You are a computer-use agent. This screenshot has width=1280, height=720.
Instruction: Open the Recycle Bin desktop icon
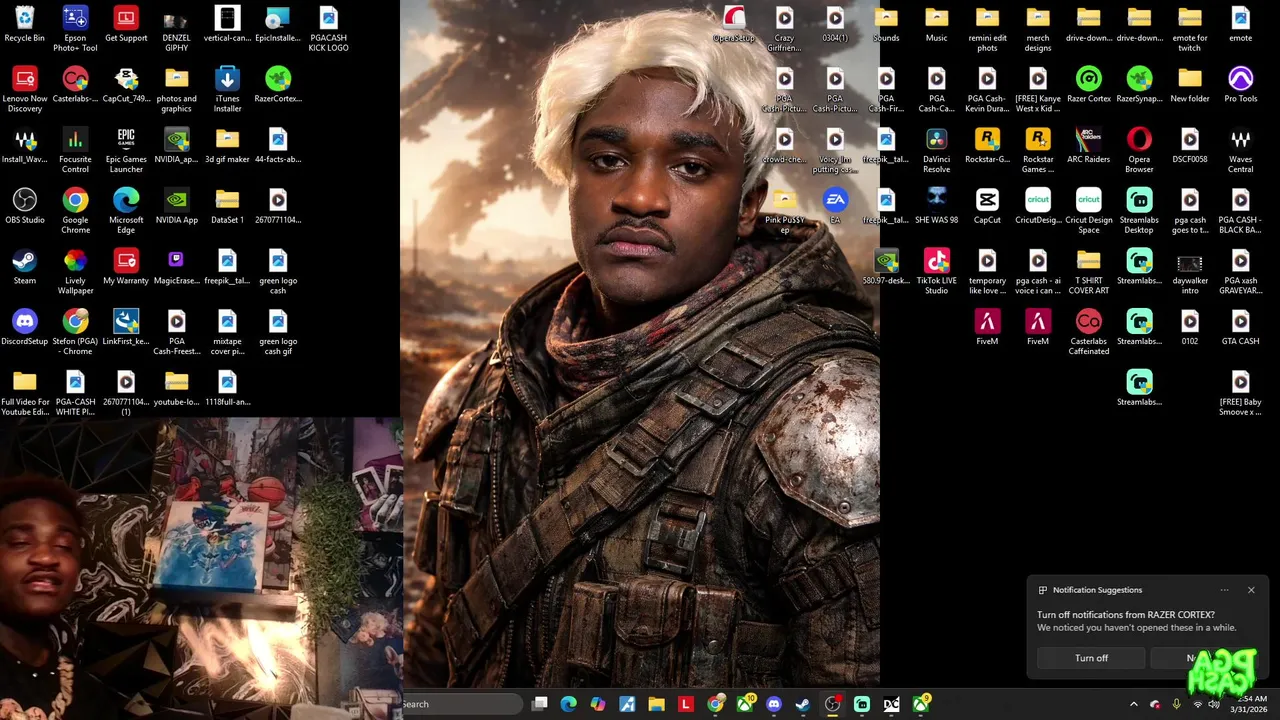pyautogui.click(x=24, y=25)
